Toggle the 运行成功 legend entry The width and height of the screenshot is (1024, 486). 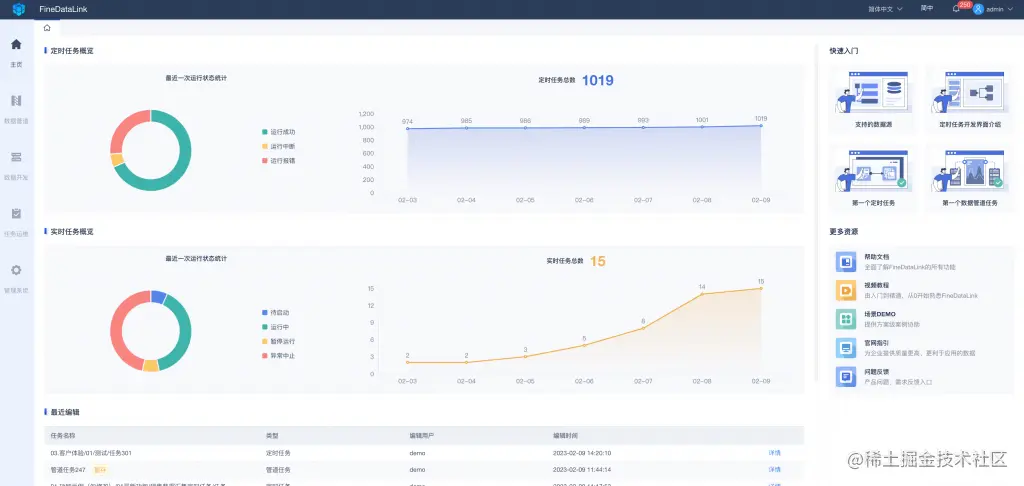[278, 132]
